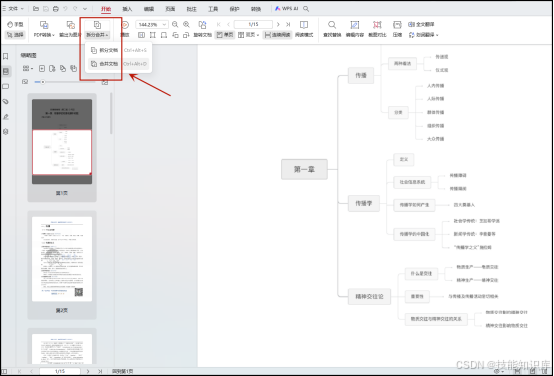Click the insert page icon in thumbnail panel

pos(42,68)
